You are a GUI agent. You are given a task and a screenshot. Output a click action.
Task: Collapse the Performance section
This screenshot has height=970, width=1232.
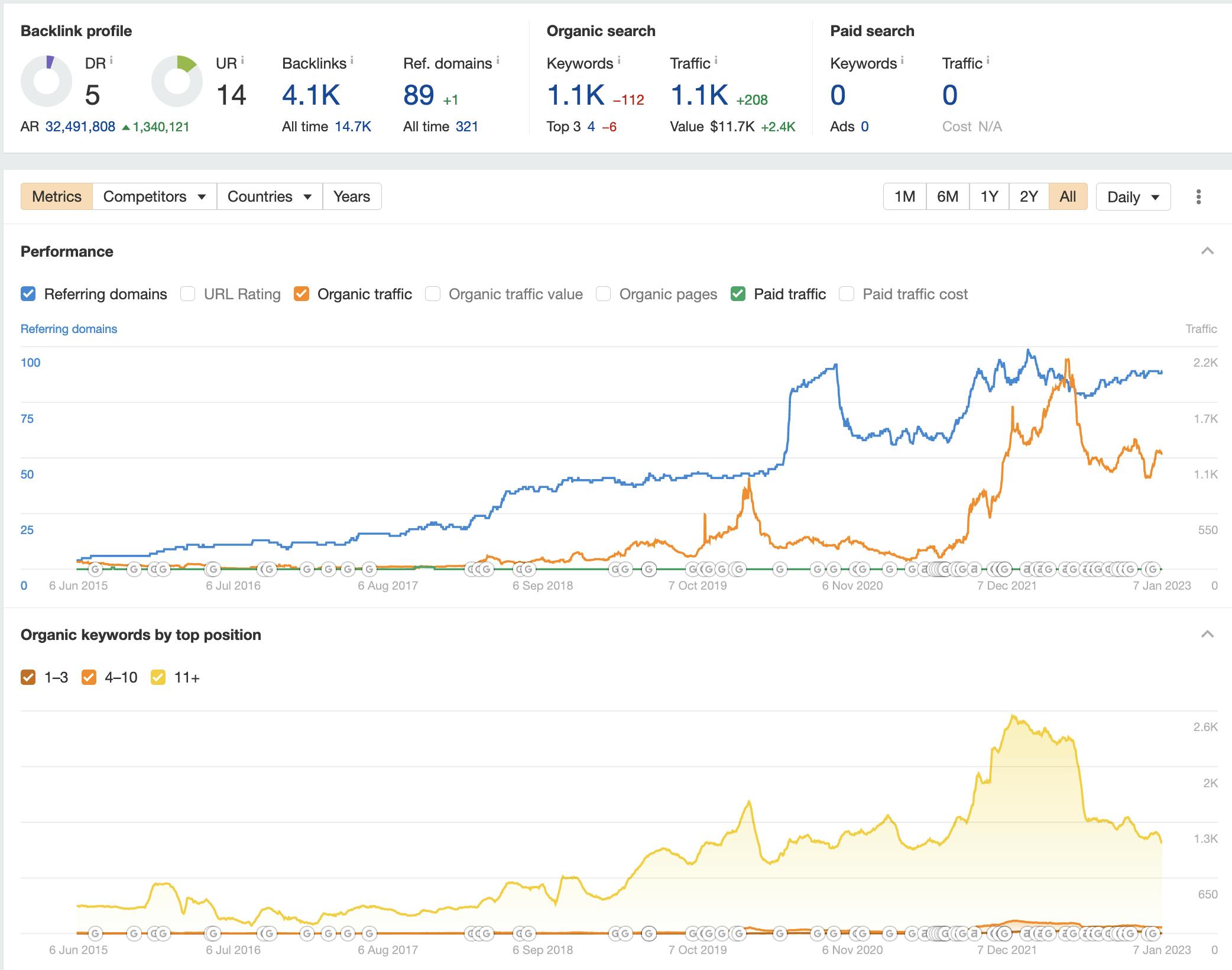click(1207, 251)
